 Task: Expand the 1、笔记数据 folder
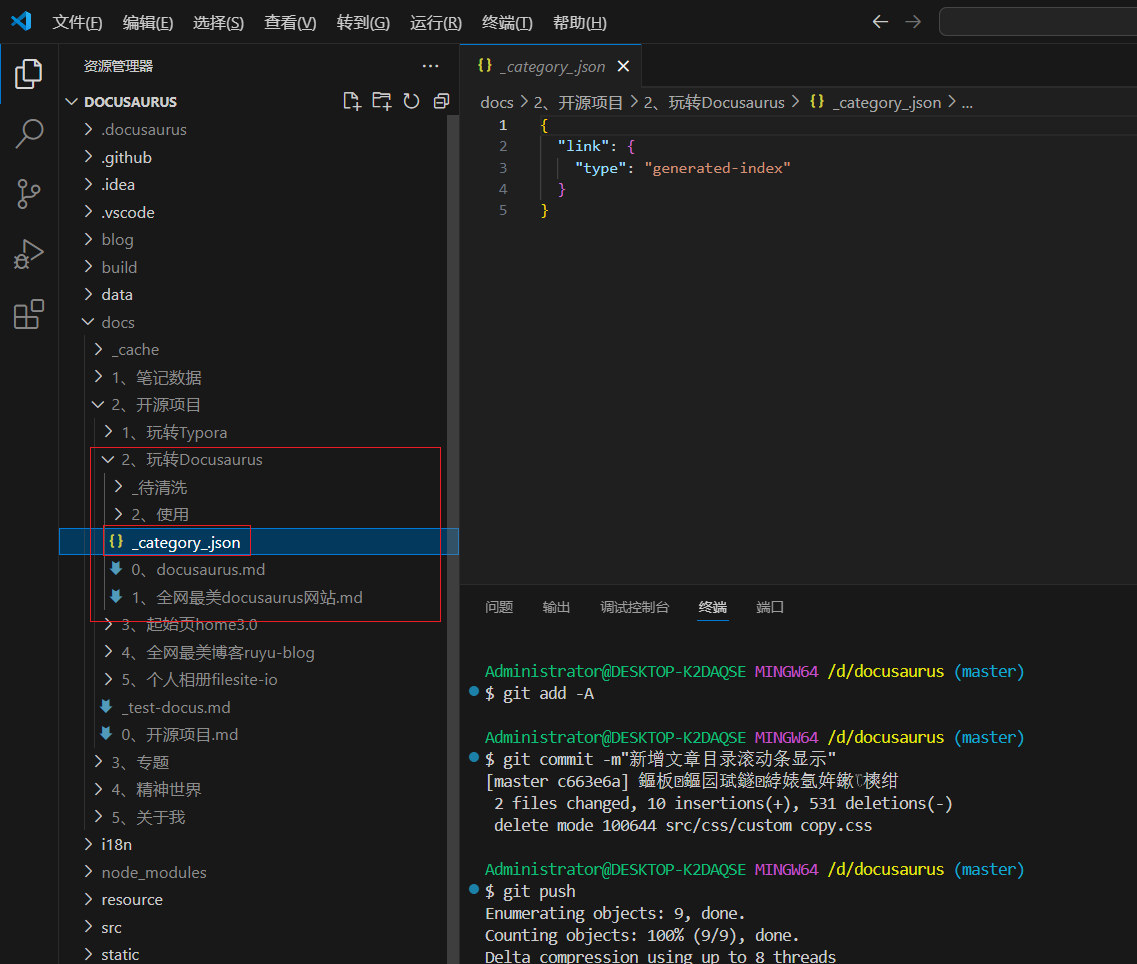[157, 377]
